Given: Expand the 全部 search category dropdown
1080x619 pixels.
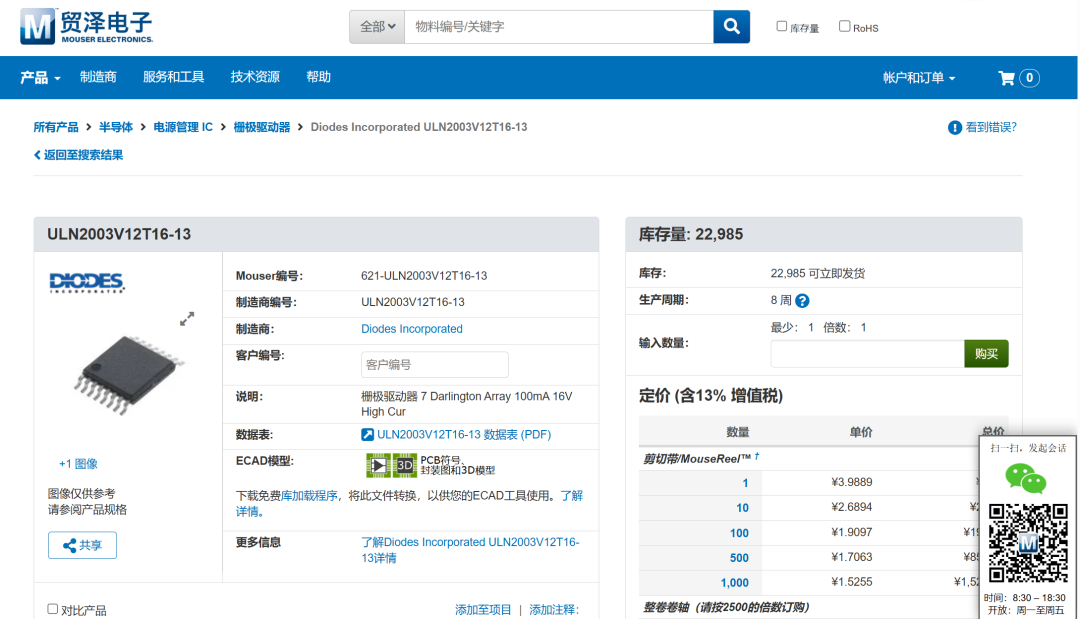Looking at the screenshot, I should coord(377,27).
